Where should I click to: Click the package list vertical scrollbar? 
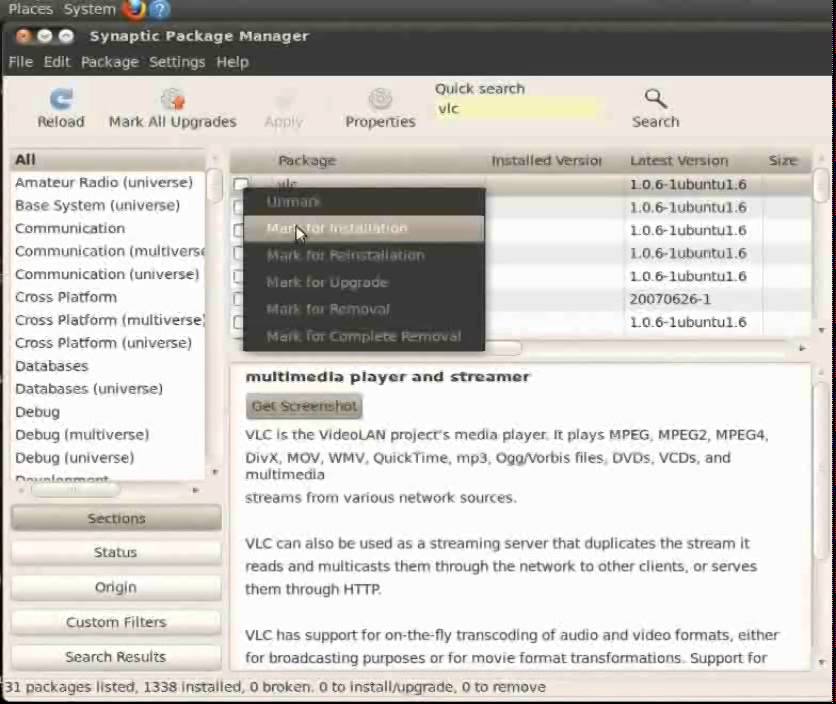[821, 186]
